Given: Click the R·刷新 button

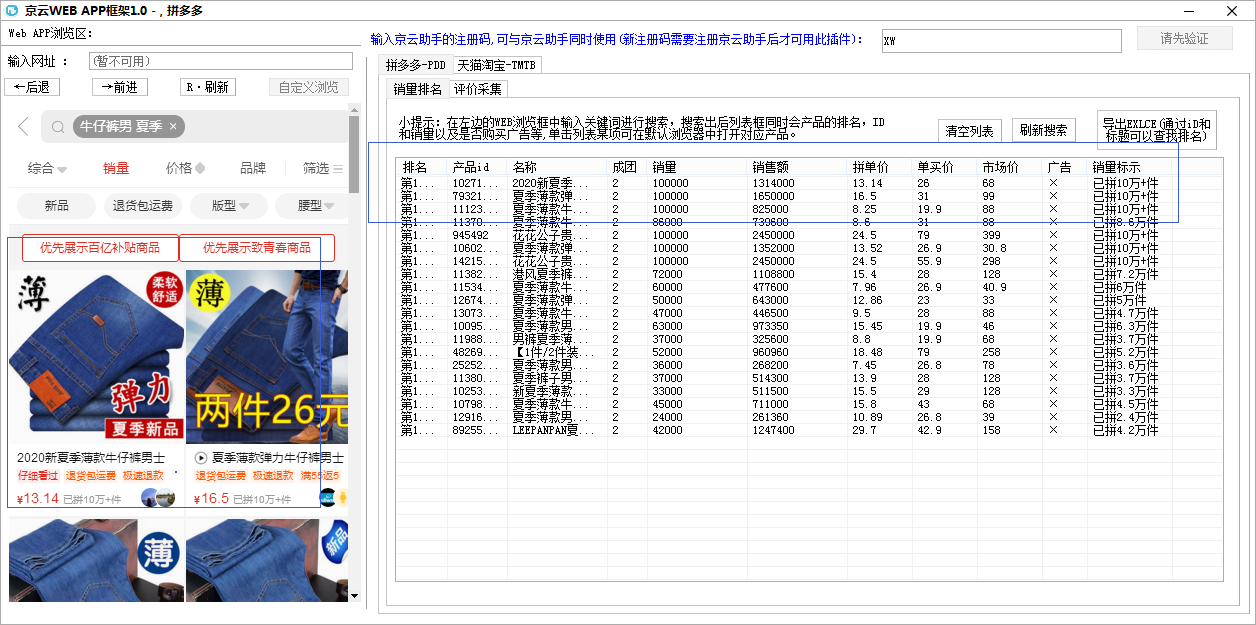Looking at the screenshot, I should [x=208, y=87].
